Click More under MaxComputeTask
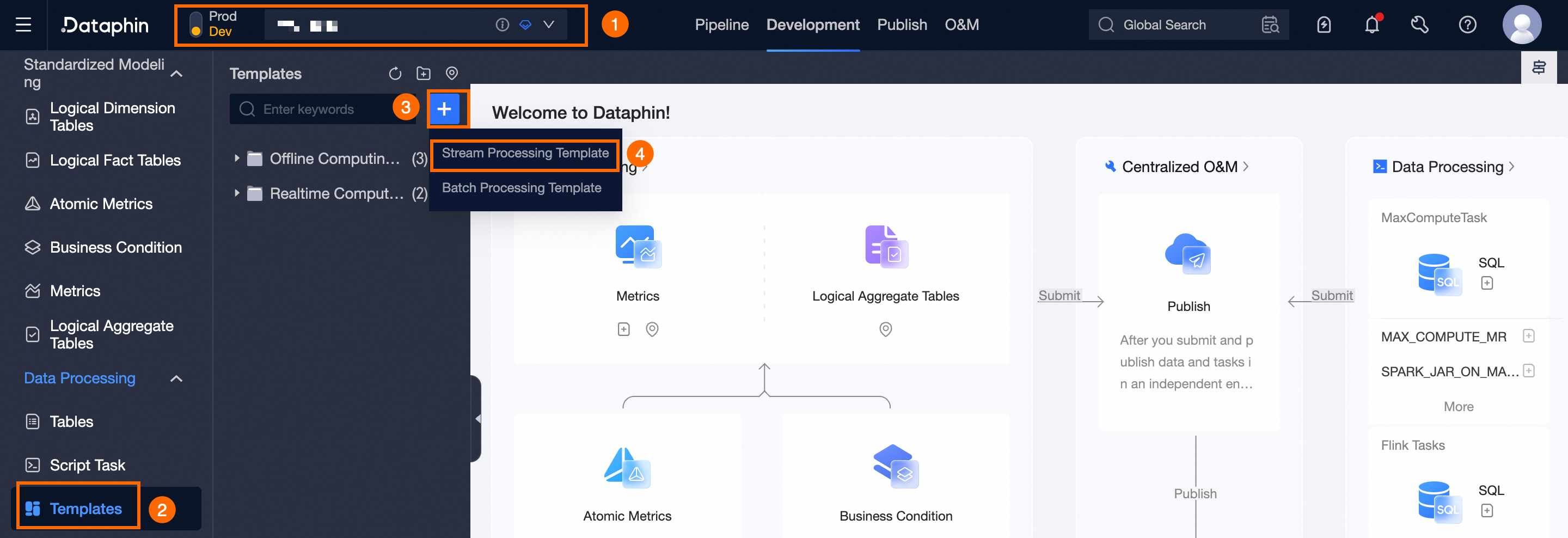The height and width of the screenshot is (538, 1568). (x=1459, y=407)
